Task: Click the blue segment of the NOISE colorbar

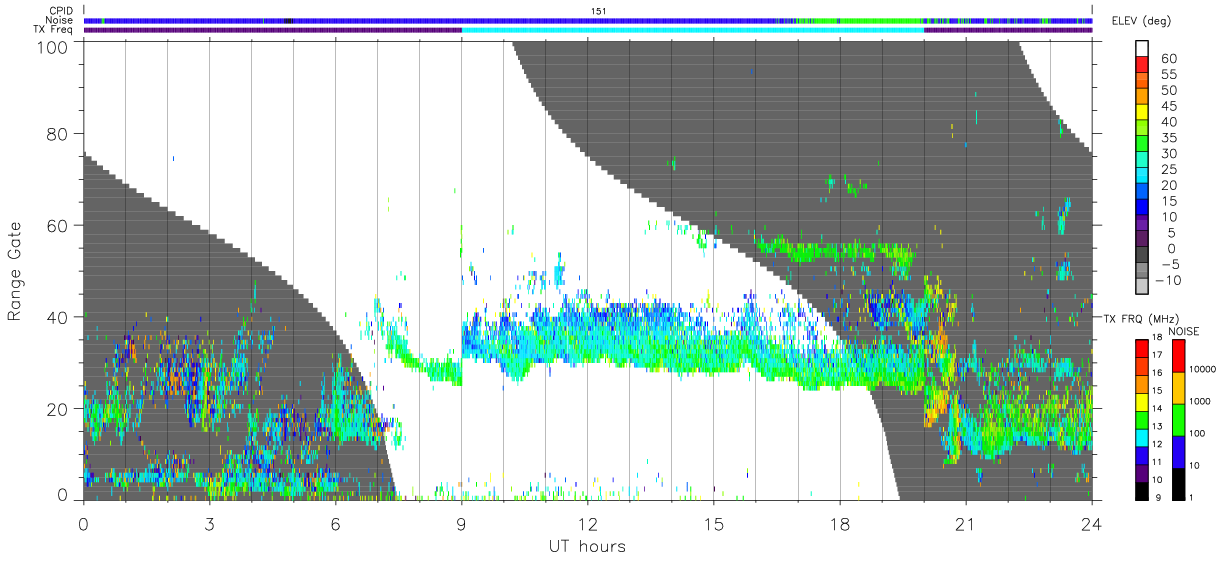Action: 1178,452
